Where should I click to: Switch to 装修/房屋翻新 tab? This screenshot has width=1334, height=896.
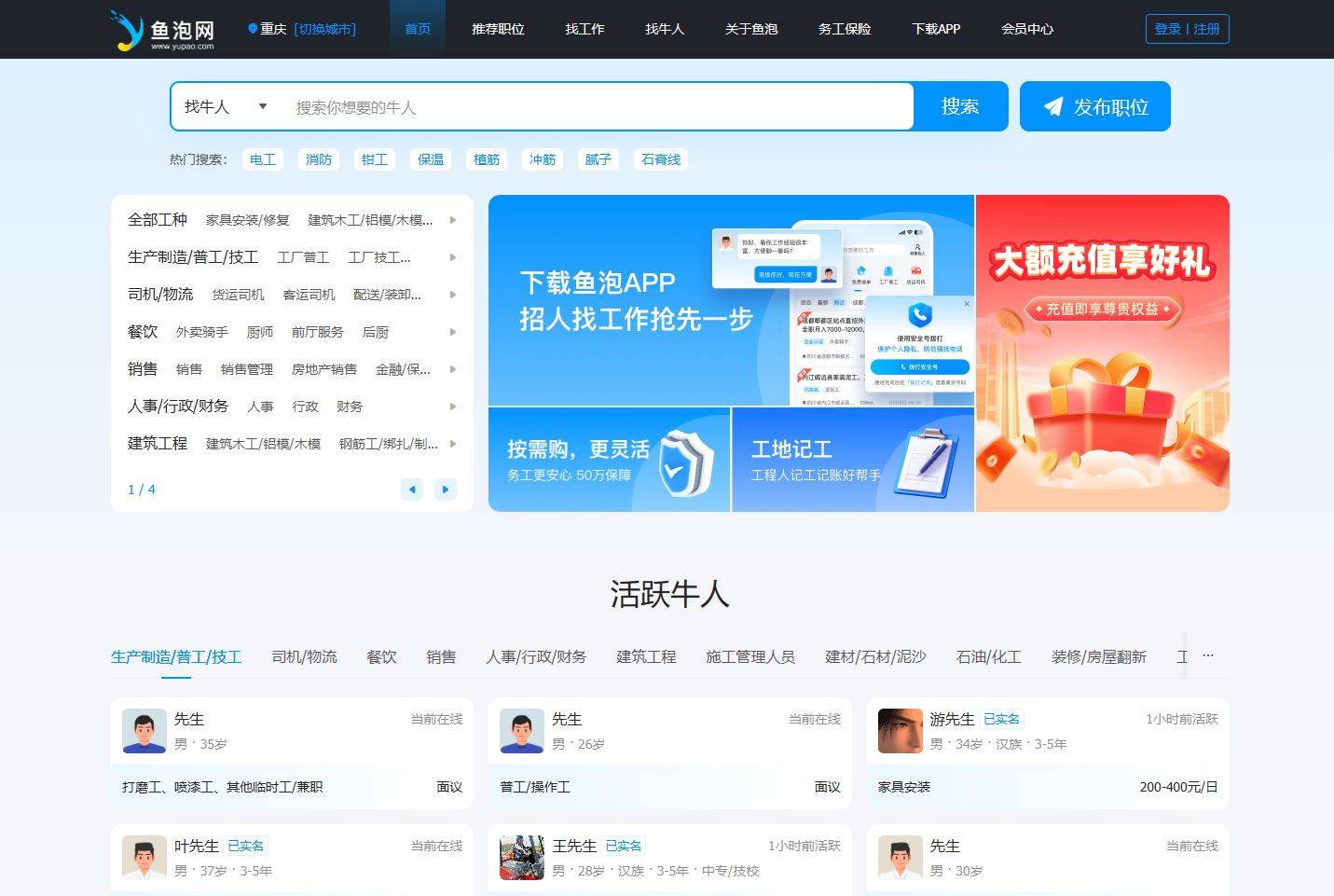point(1099,656)
